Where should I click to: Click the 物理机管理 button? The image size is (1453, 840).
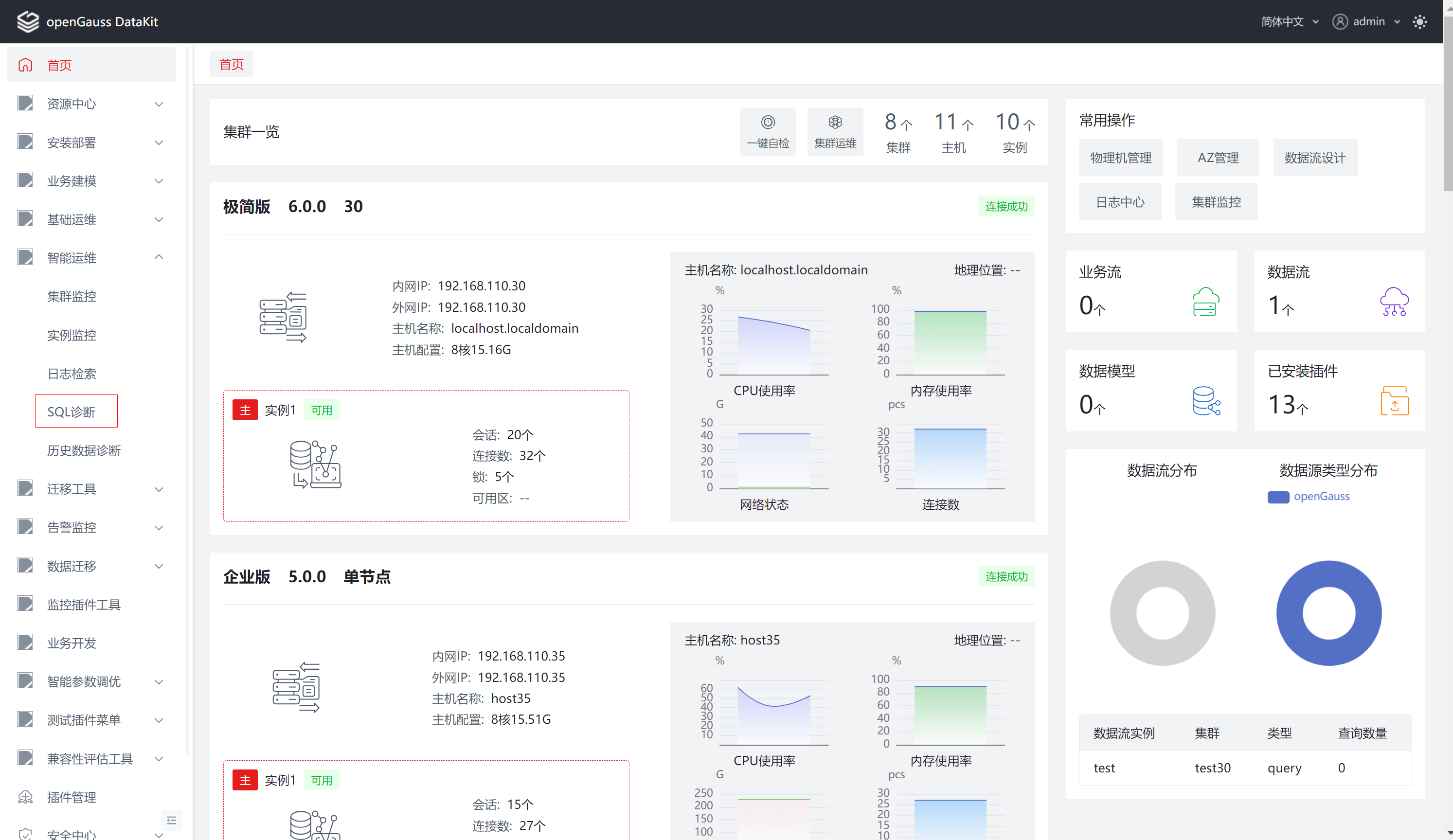click(x=1120, y=158)
